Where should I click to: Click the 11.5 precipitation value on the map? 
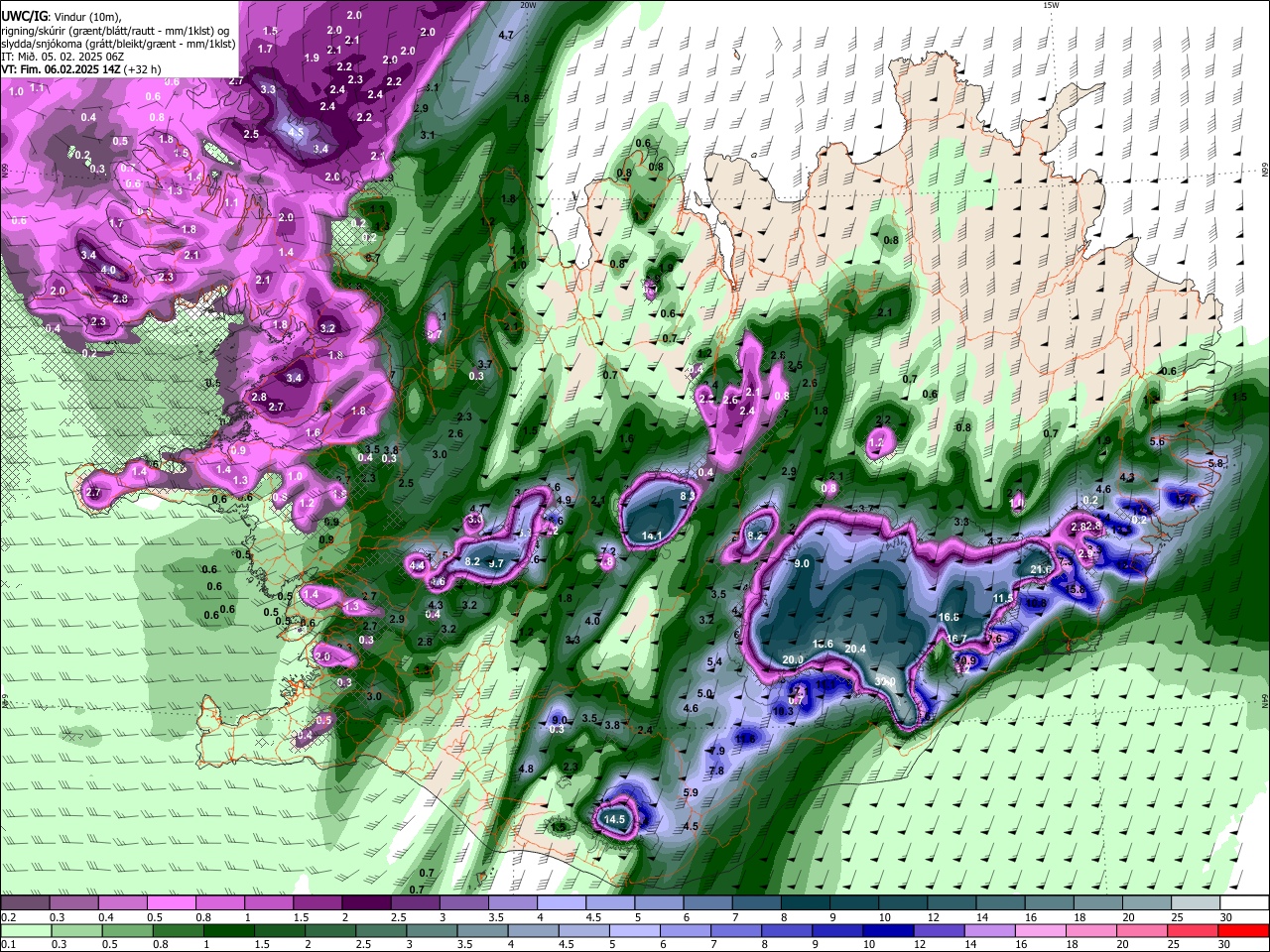(x=1003, y=599)
